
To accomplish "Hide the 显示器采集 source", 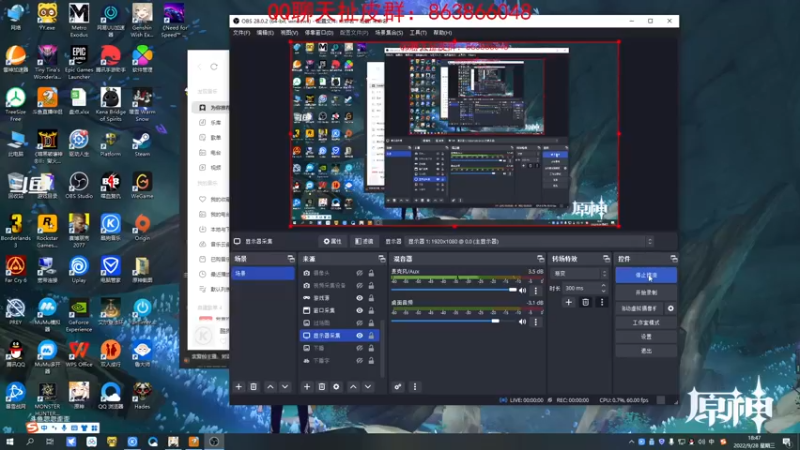I will coord(360,335).
